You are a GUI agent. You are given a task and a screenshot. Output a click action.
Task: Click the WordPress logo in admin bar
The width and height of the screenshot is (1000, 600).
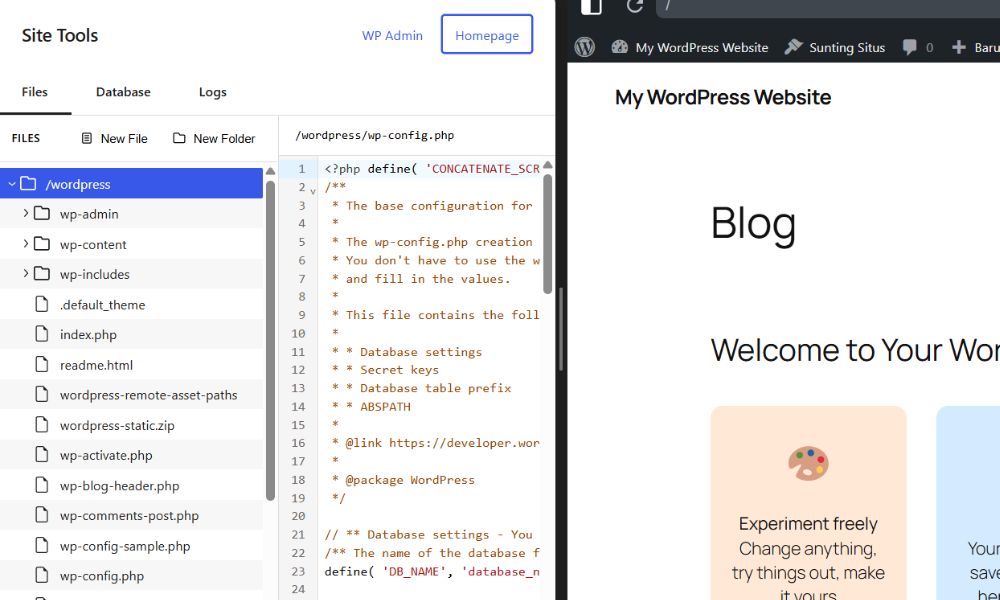pos(585,47)
